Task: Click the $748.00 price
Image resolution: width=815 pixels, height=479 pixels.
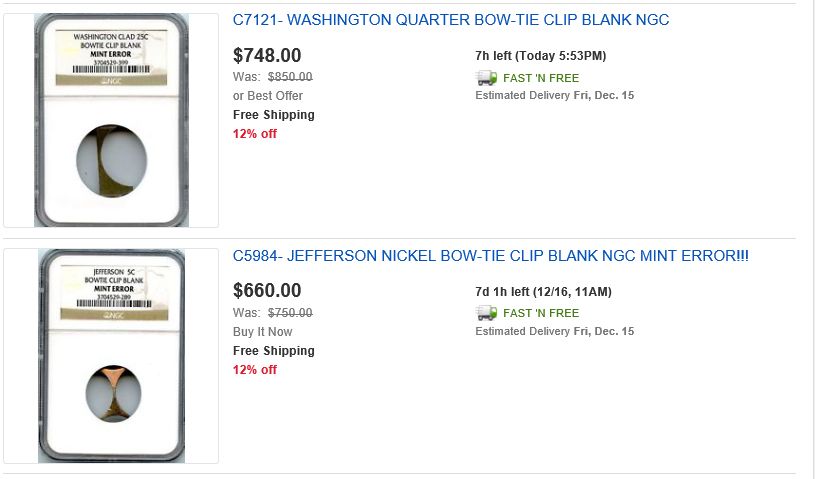Action: pyautogui.click(x=267, y=55)
